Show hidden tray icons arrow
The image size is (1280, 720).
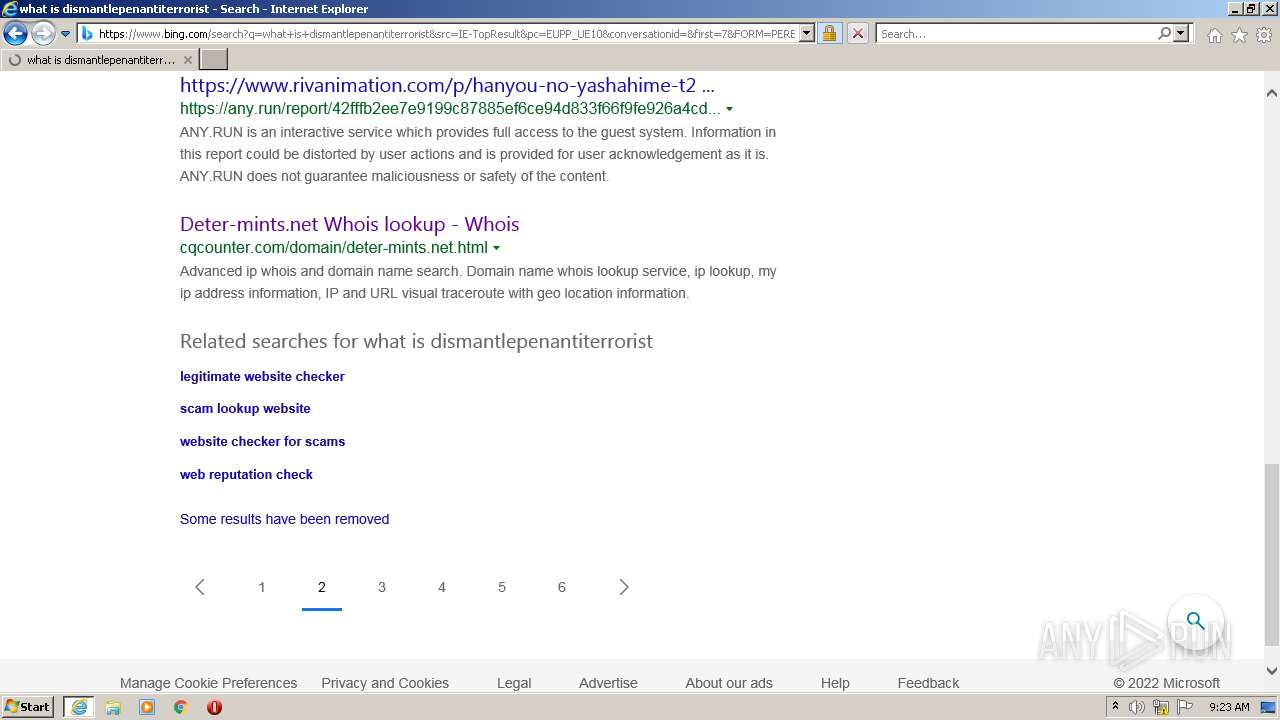[x=1115, y=707]
